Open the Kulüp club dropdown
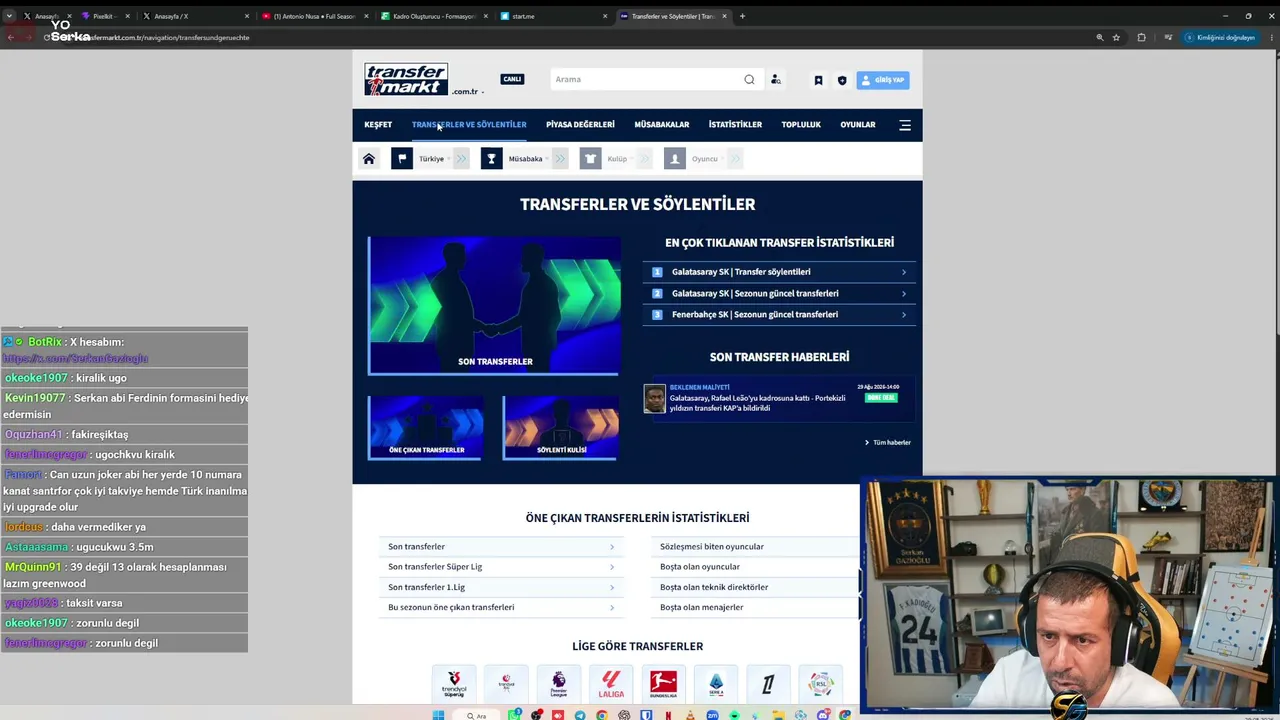 coord(620,159)
